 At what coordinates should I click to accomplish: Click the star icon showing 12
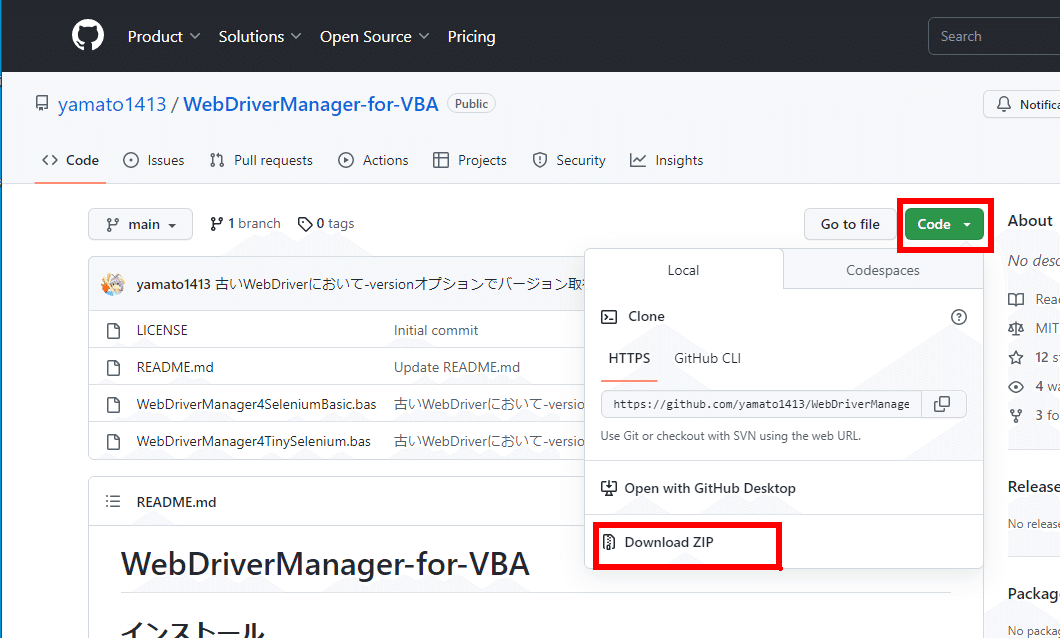[x=1016, y=358]
